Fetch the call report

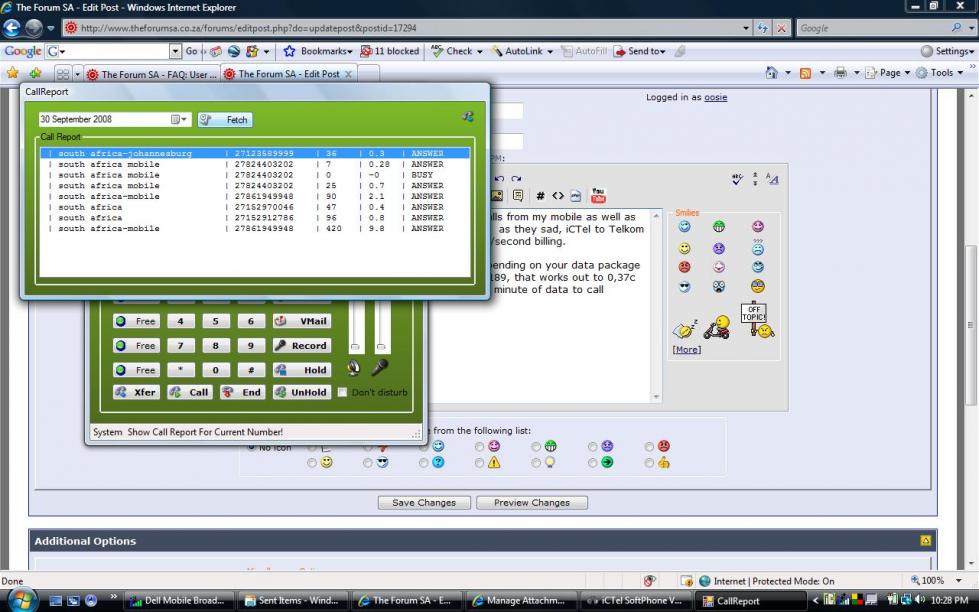tap(226, 119)
